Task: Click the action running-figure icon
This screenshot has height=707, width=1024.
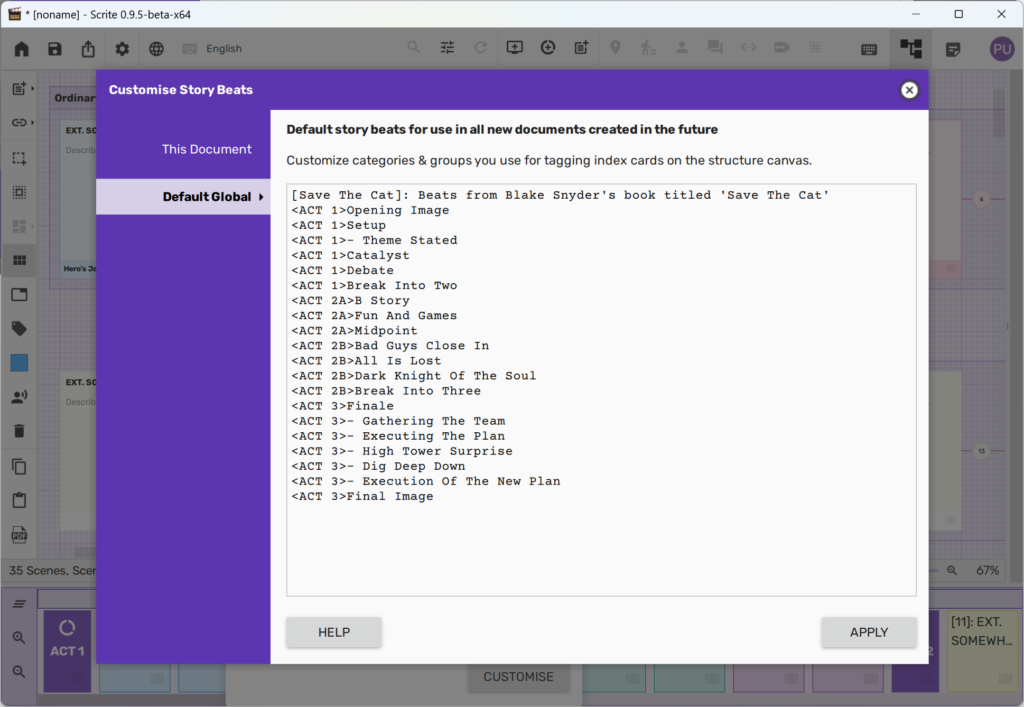Action: [648, 48]
